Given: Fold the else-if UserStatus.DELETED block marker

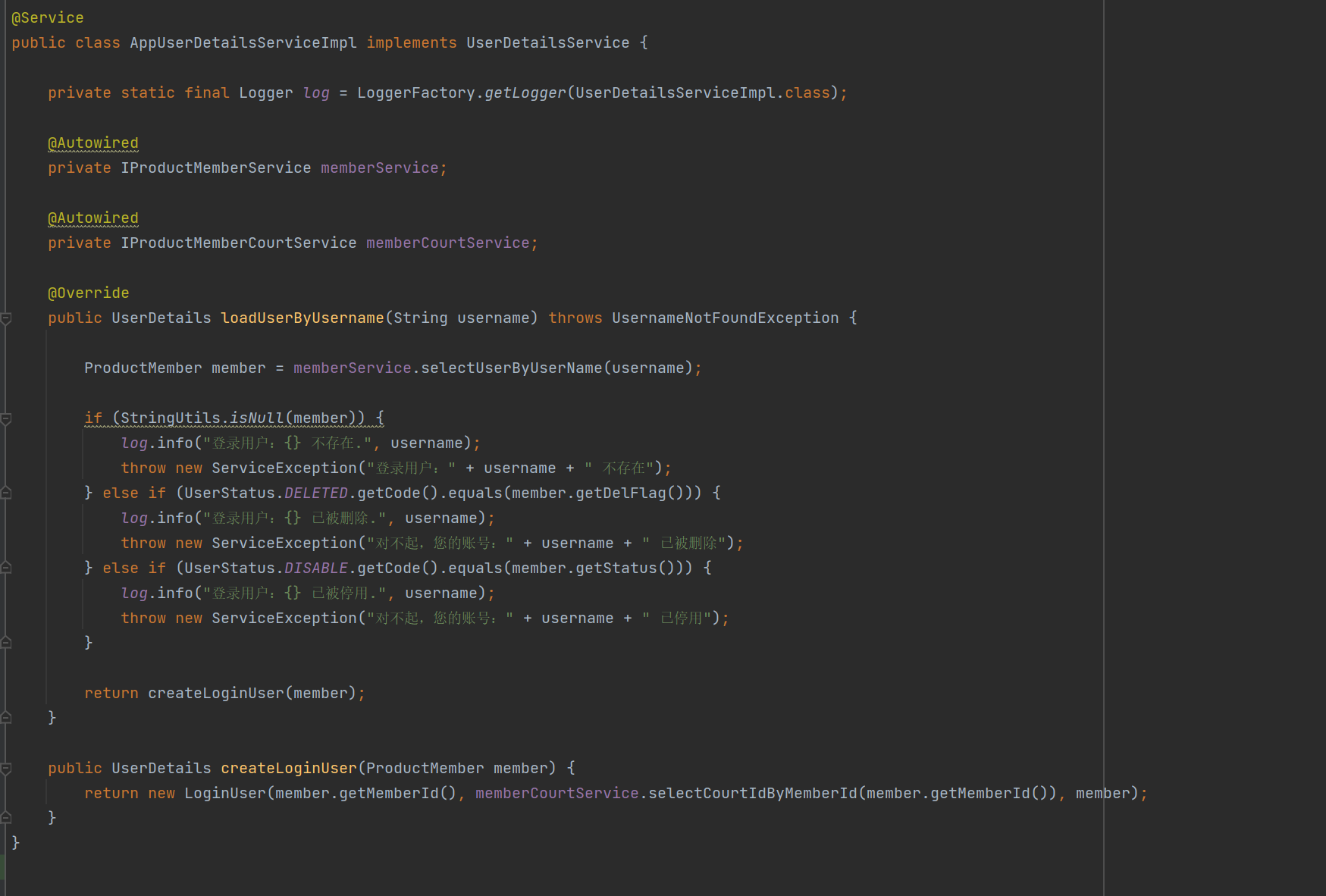Looking at the screenshot, I should [x=6, y=493].
